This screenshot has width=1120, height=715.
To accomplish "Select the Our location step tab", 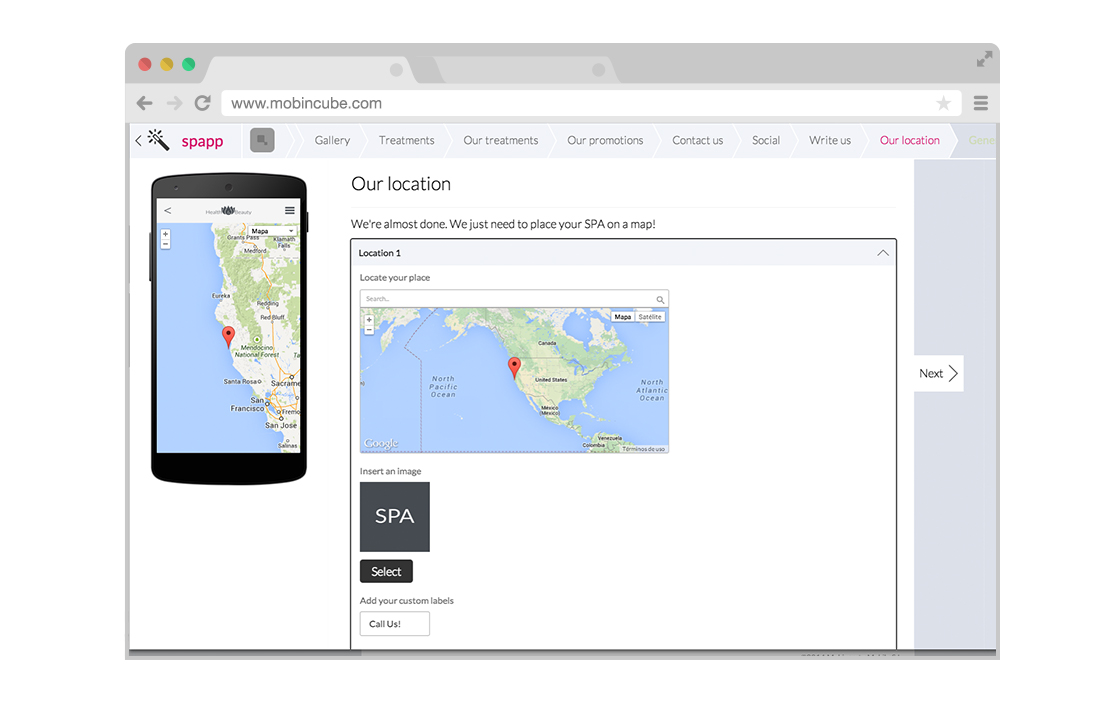I will 909,140.
